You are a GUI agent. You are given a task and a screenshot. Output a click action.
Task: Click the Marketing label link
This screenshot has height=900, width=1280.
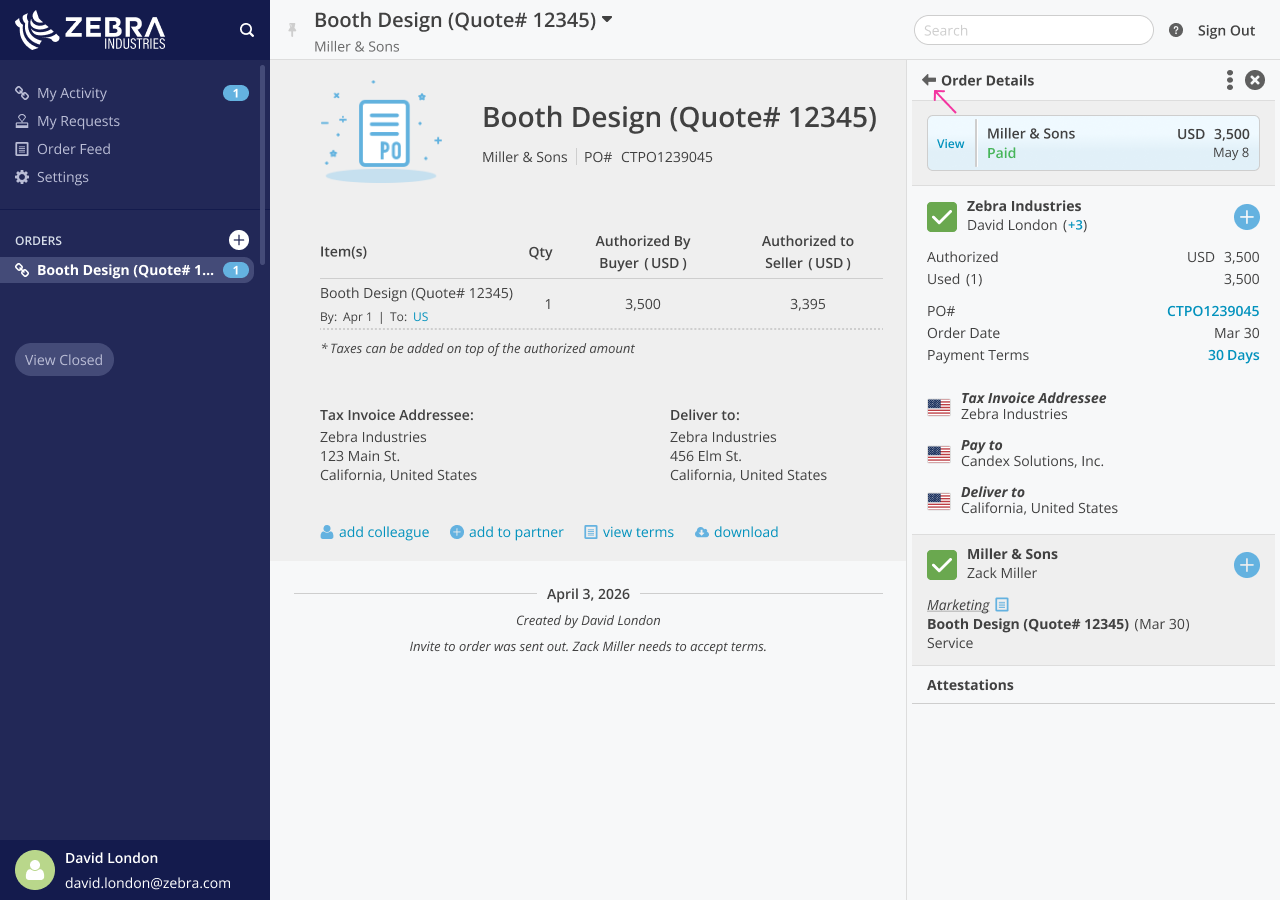click(958, 605)
